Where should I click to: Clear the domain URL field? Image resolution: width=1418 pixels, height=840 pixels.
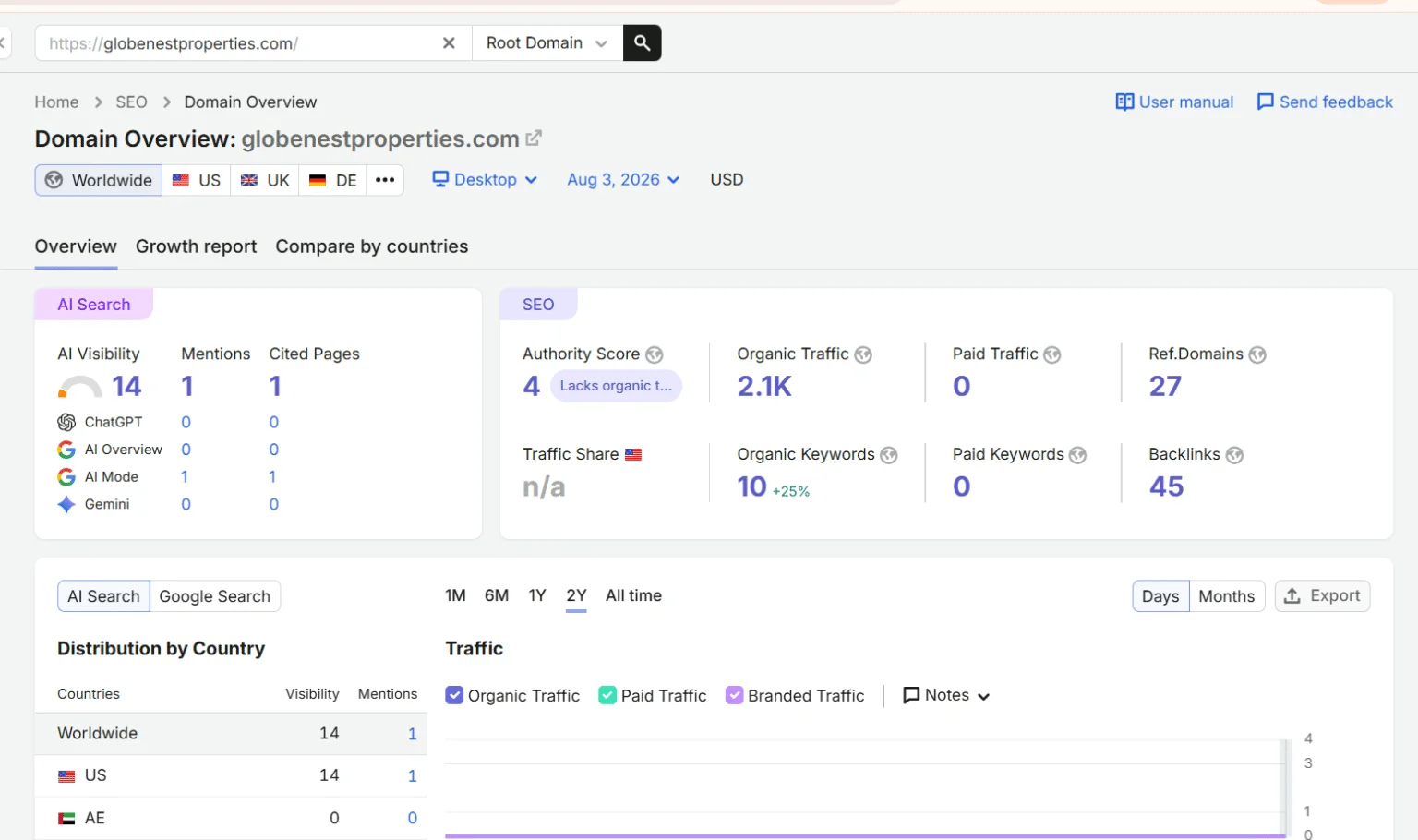449,42
